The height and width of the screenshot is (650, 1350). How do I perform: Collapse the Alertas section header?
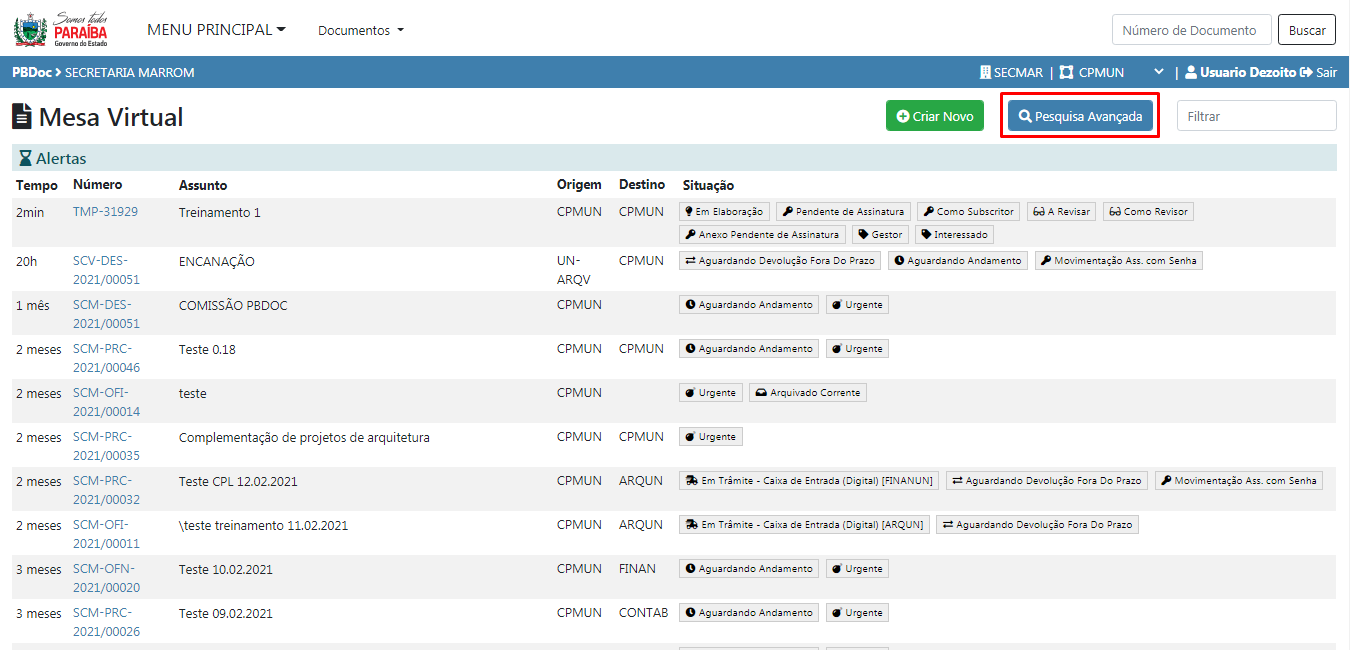(x=61, y=159)
